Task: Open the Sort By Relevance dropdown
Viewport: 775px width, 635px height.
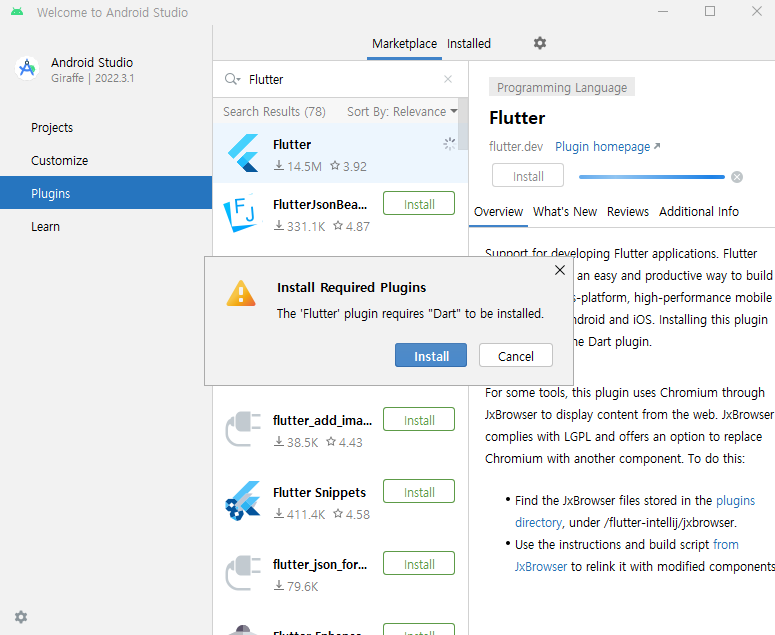Action: tap(402, 112)
